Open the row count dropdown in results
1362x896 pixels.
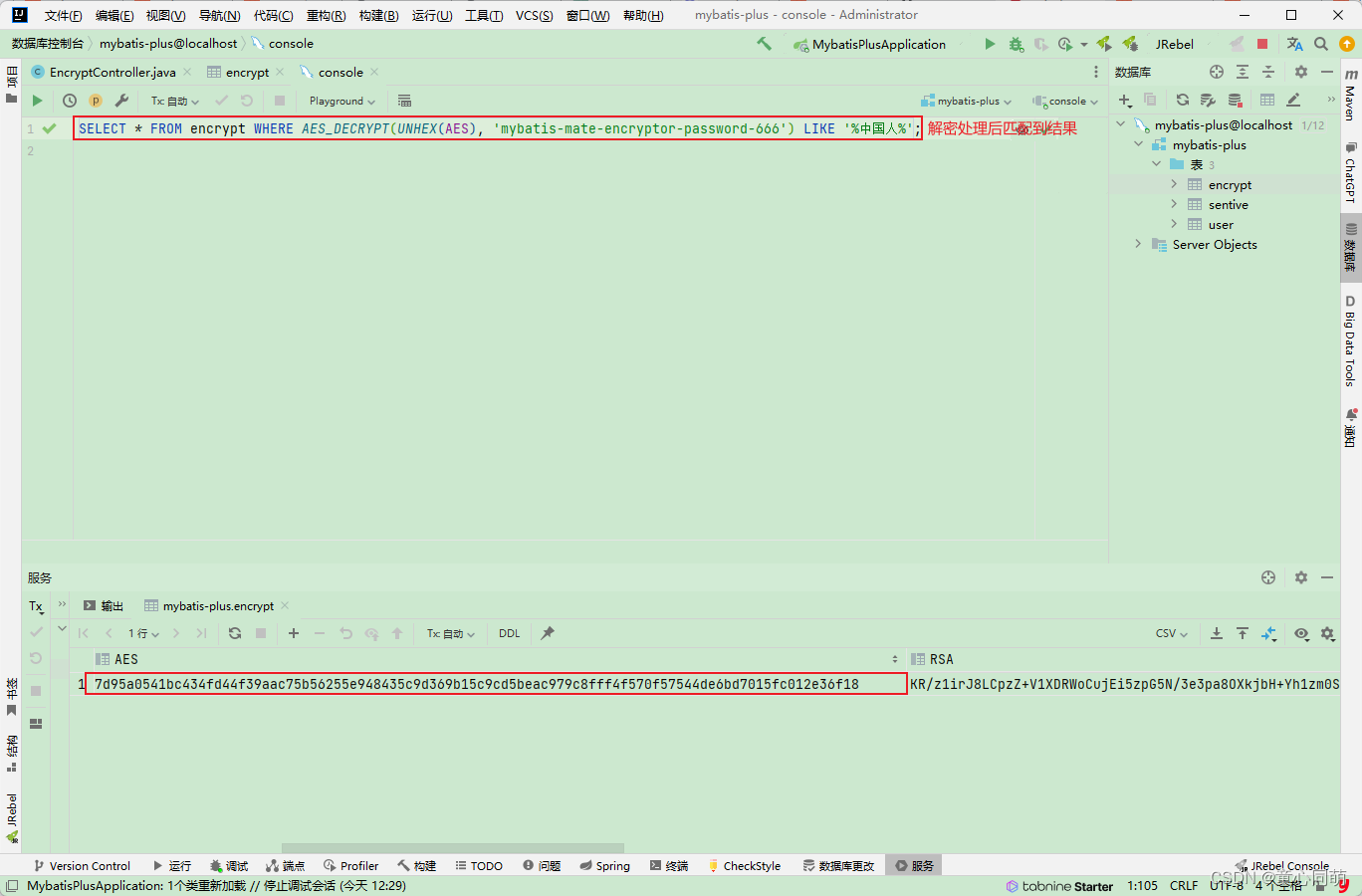click(x=143, y=633)
